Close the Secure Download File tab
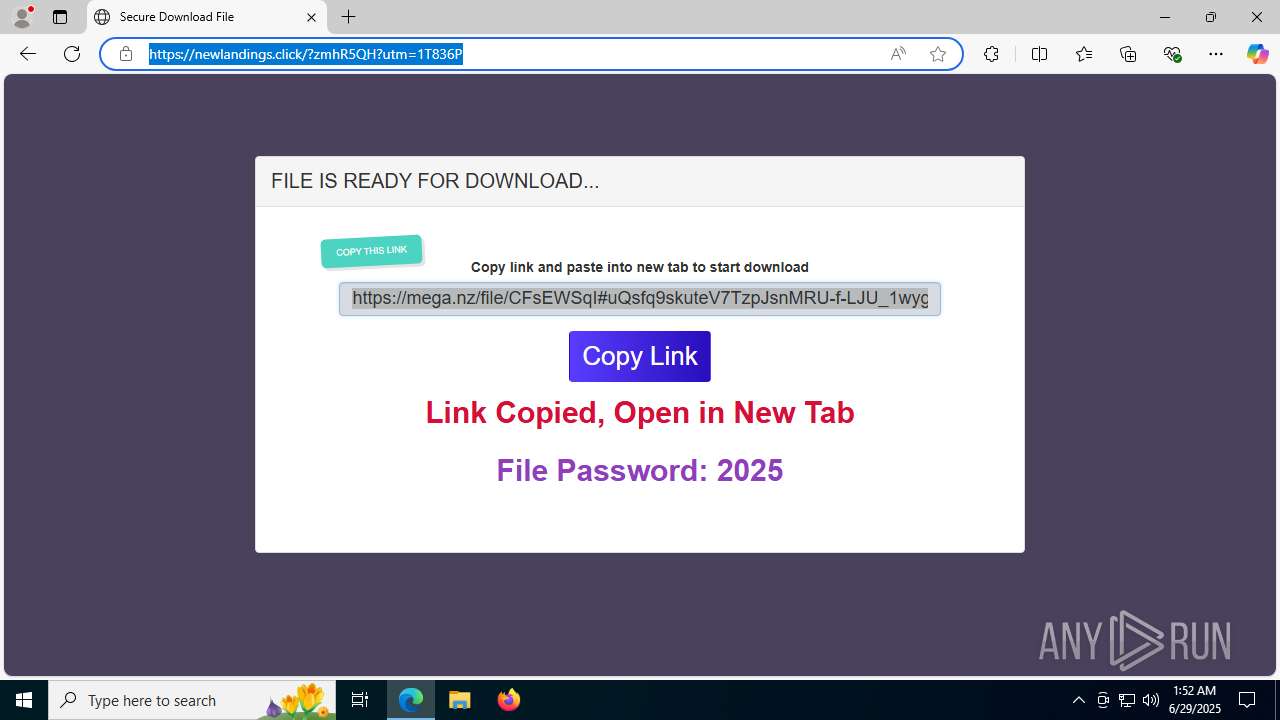This screenshot has height=720, width=1280. [311, 17]
